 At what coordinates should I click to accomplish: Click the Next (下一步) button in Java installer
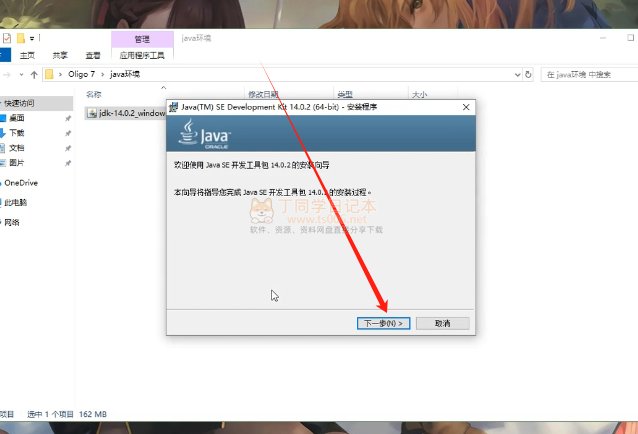click(x=383, y=323)
